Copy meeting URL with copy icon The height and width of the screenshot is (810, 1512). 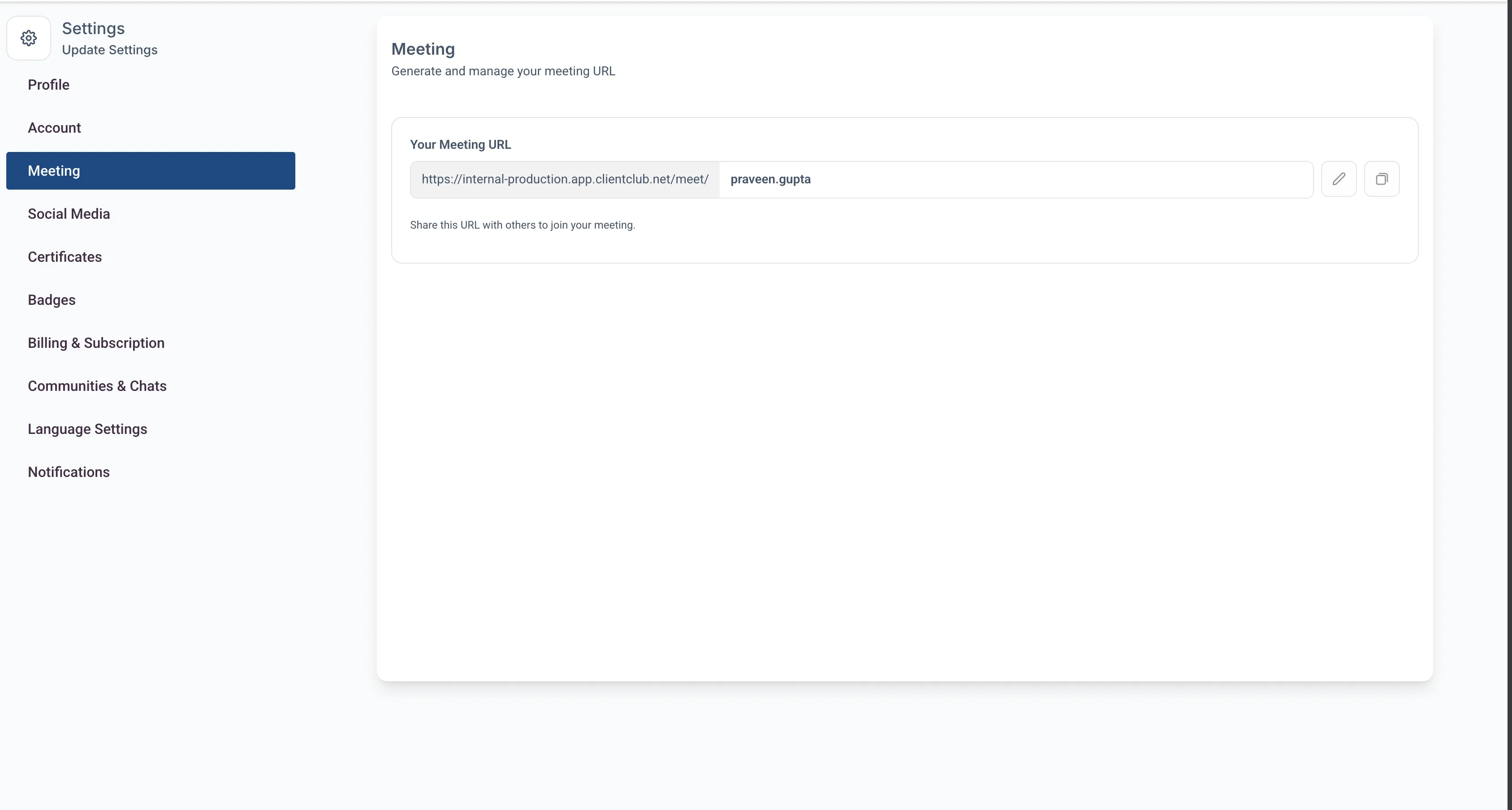pos(1381,179)
